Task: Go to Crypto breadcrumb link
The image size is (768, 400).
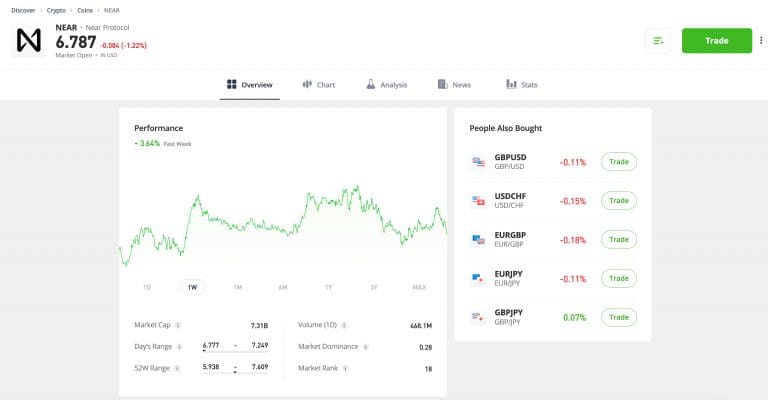Action: (56, 10)
